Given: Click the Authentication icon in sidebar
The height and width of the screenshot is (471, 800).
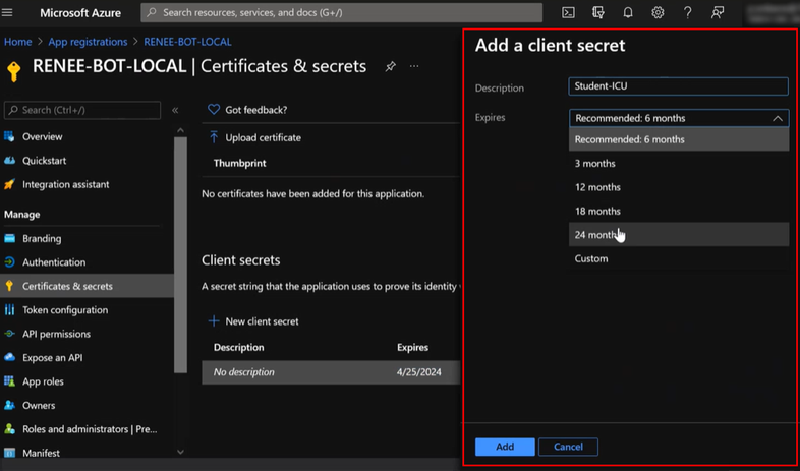Looking at the screenshot, I should [x=9, y=262].
